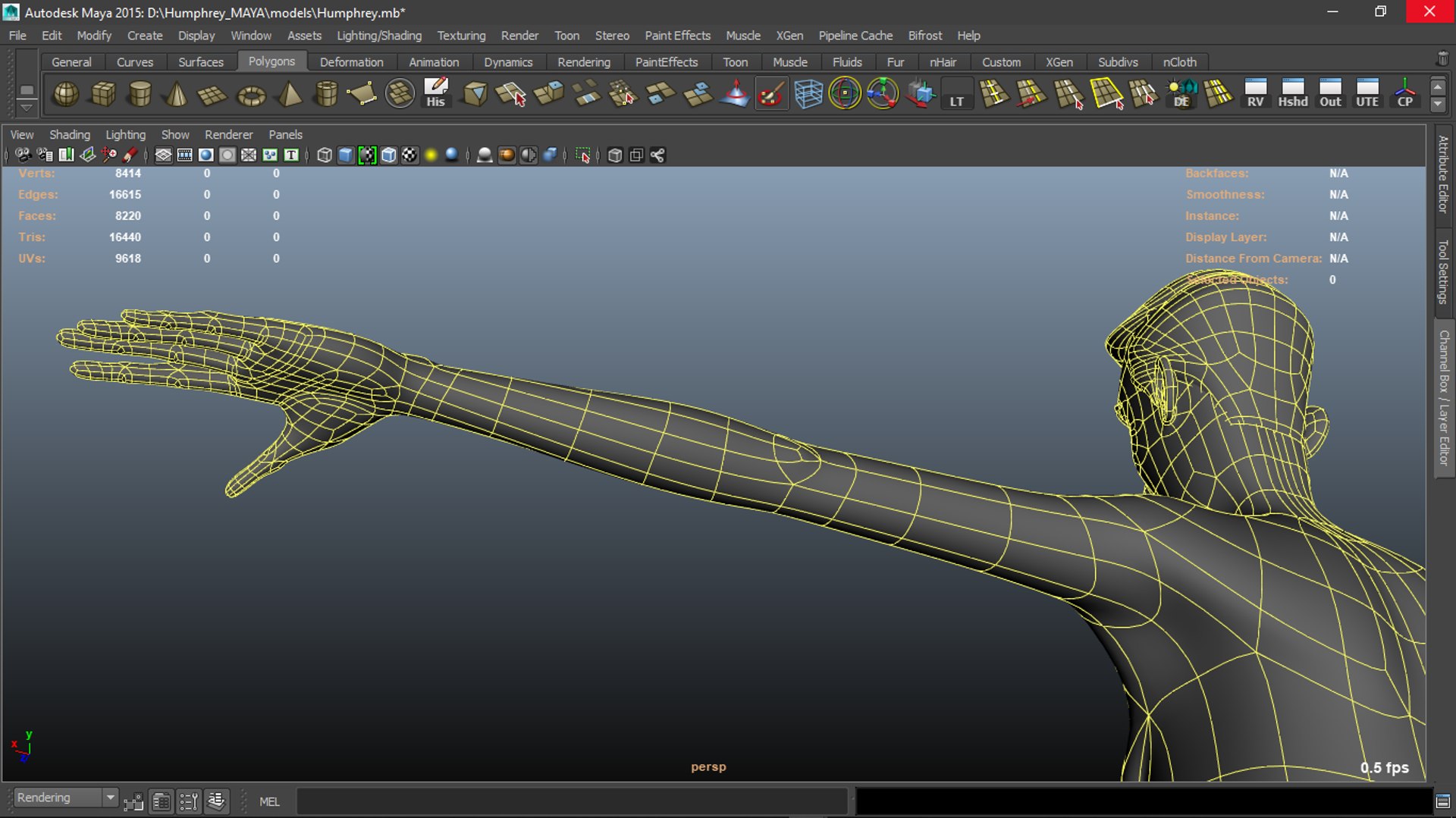Image resolution: width=1456 pixels, height=818 pixels.
Task: Toggle use all lights yellow sphere icon
Action: (x=431, y=155)
